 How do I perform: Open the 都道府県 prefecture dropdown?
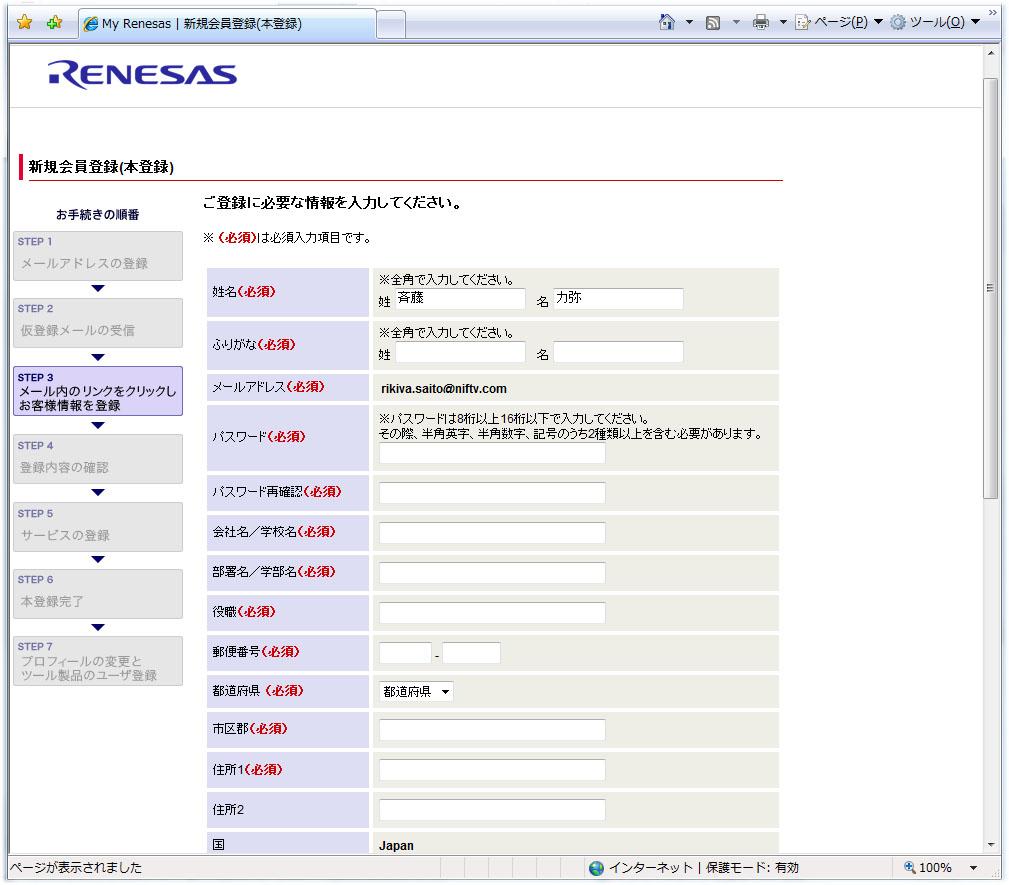click(x=416, y=691)
